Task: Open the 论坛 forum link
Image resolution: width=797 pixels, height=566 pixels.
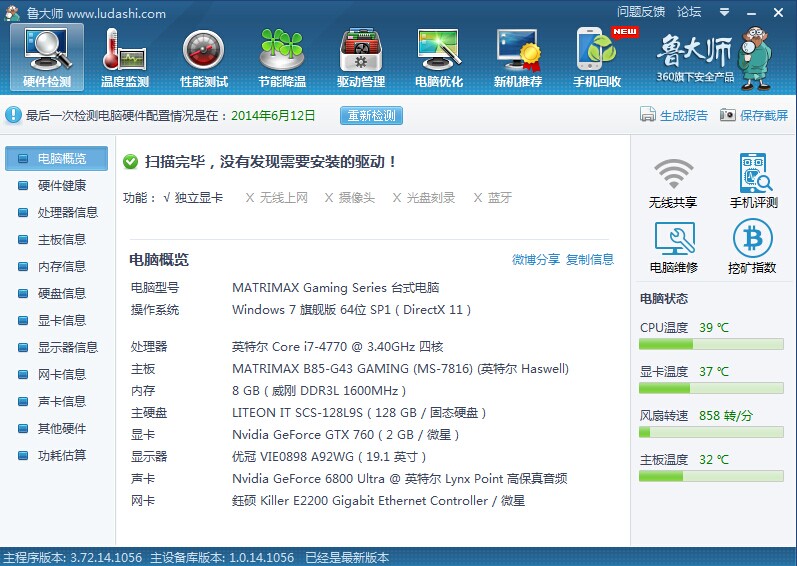Action: pyautogui.click(x=689, y=12)
